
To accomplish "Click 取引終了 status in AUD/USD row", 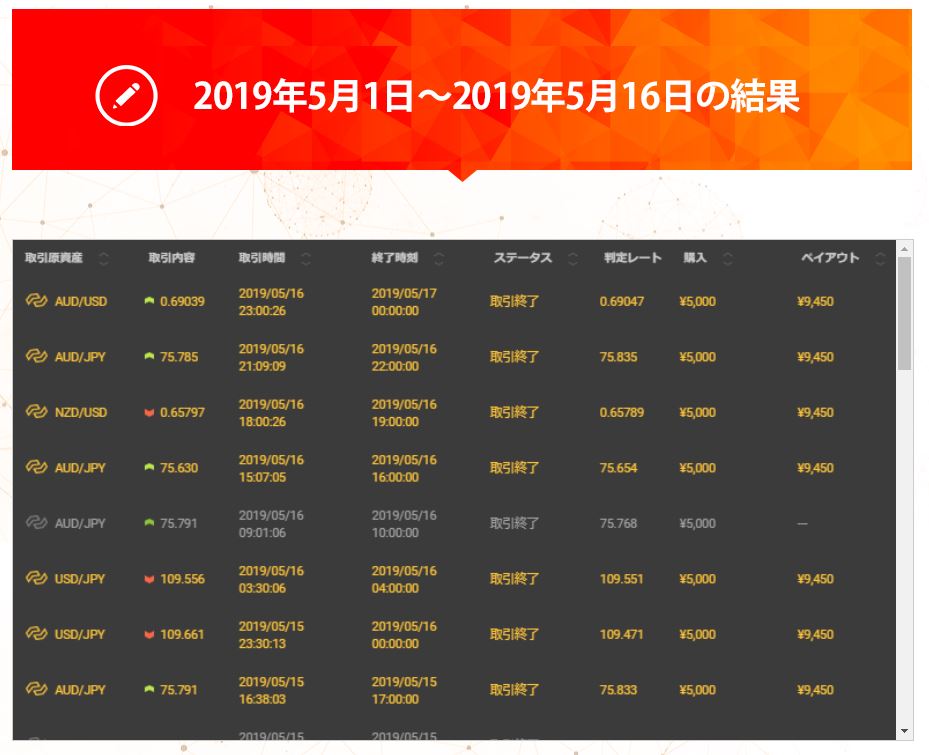I will point(514,301).
